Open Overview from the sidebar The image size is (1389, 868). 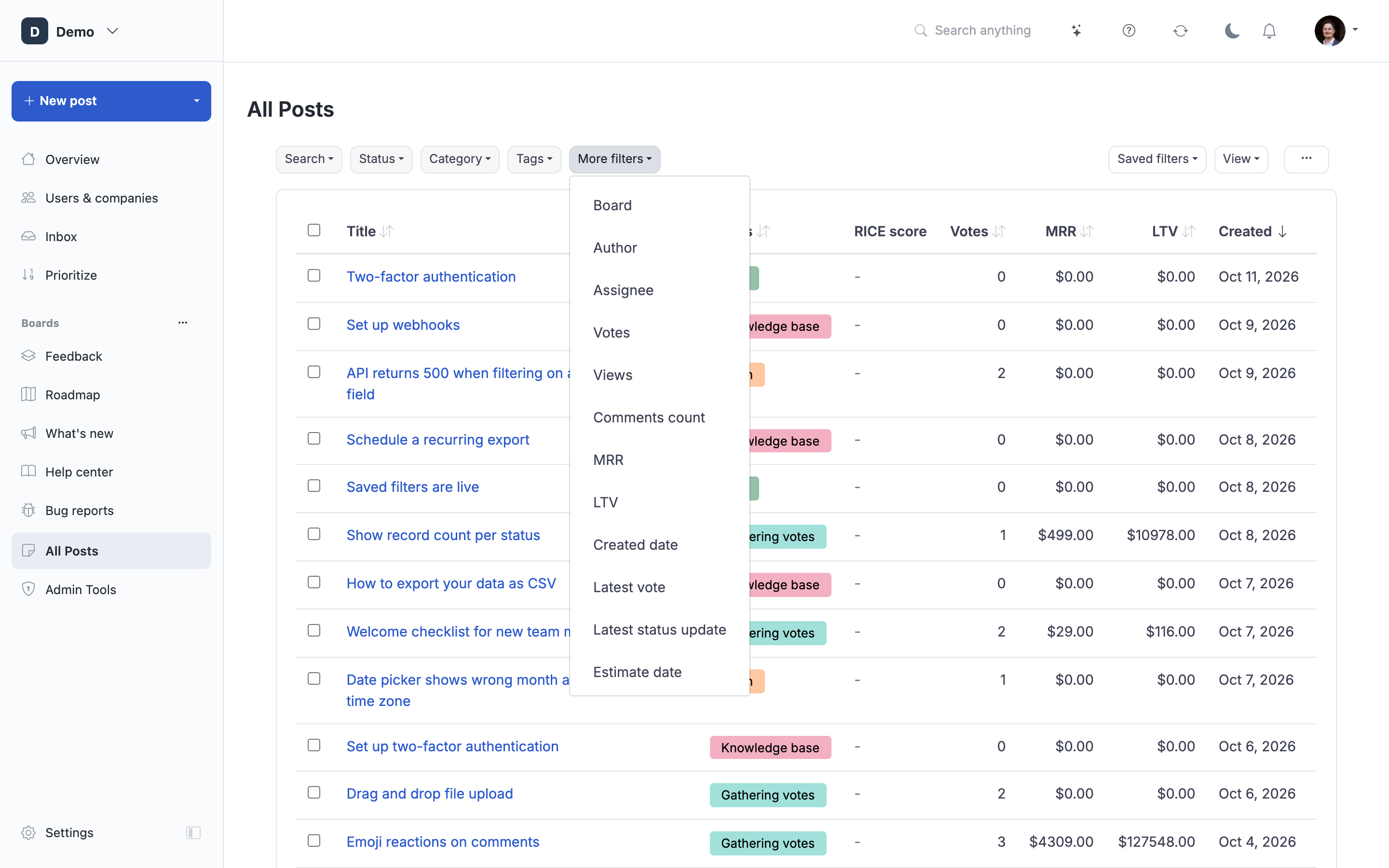pos(111,159)
